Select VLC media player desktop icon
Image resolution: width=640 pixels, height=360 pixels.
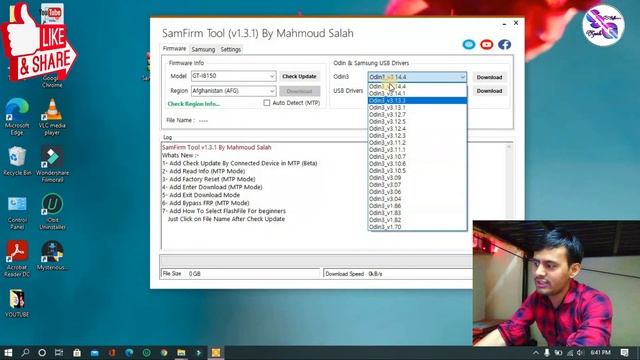pyautogui.click(x=52, y=117)
